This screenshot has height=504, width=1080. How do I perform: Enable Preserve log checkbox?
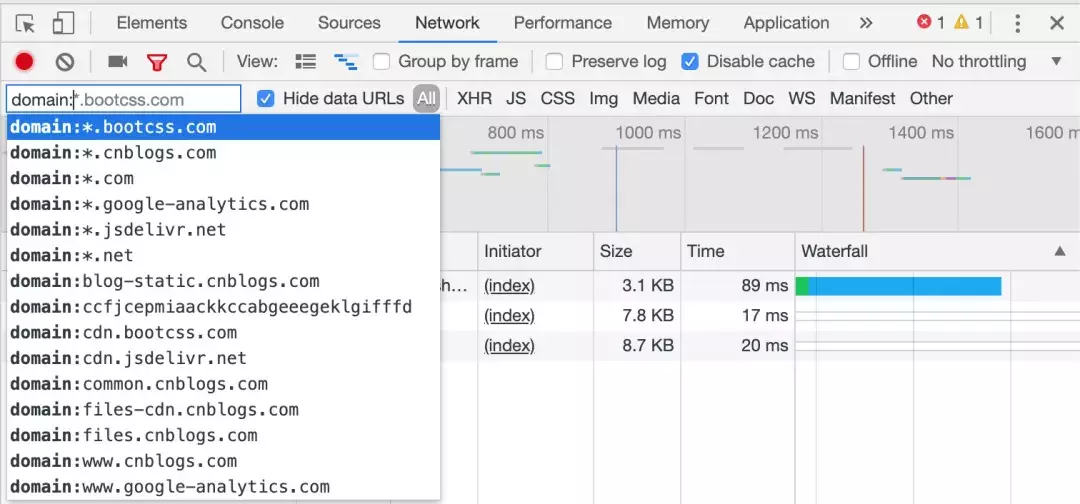click(554, 62)
